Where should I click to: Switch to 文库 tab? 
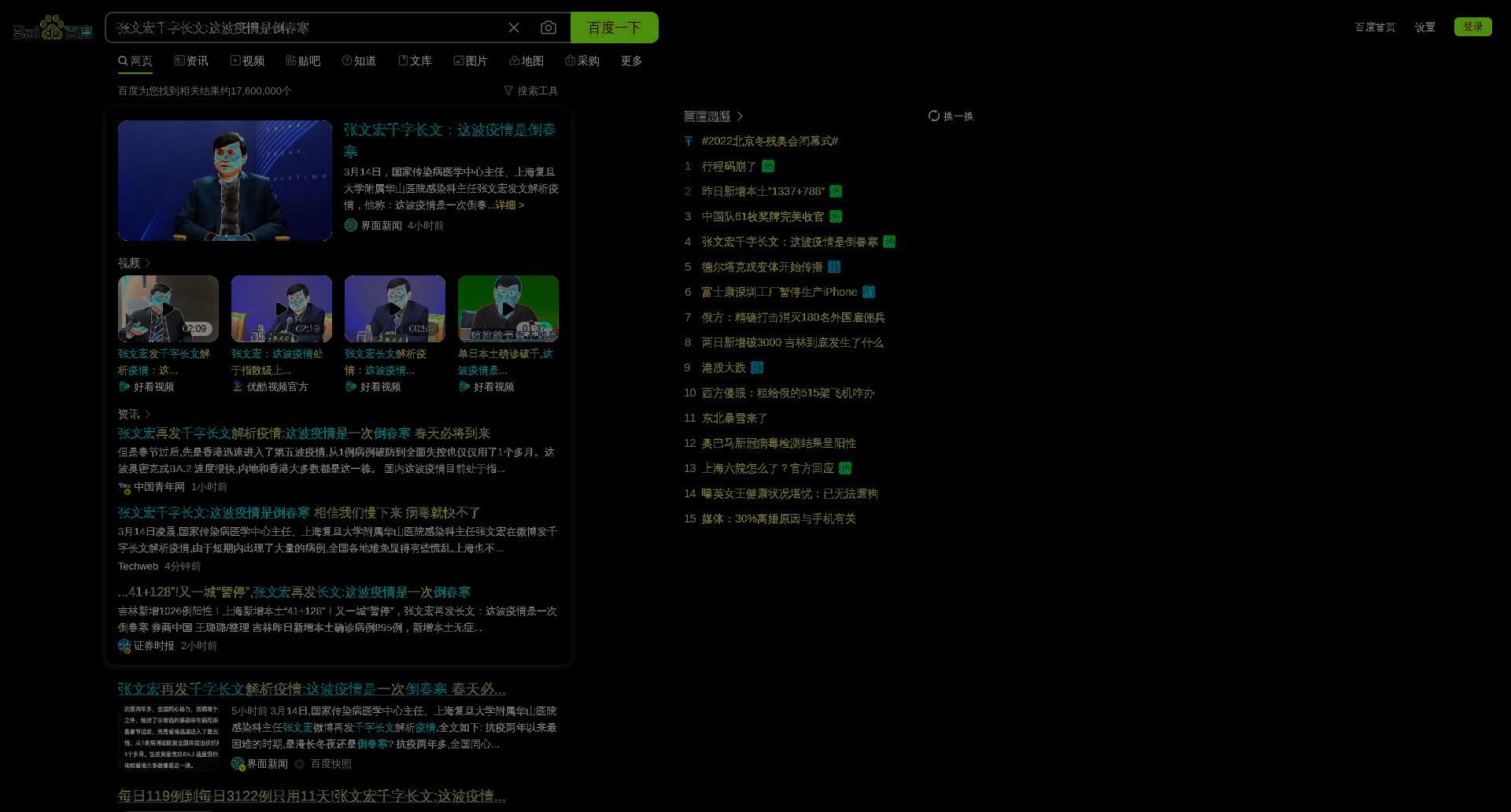(415, 61)
